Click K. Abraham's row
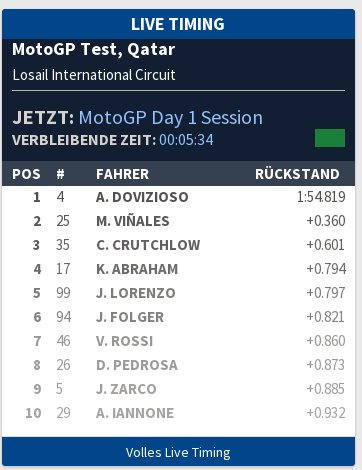 click(178, 269)
